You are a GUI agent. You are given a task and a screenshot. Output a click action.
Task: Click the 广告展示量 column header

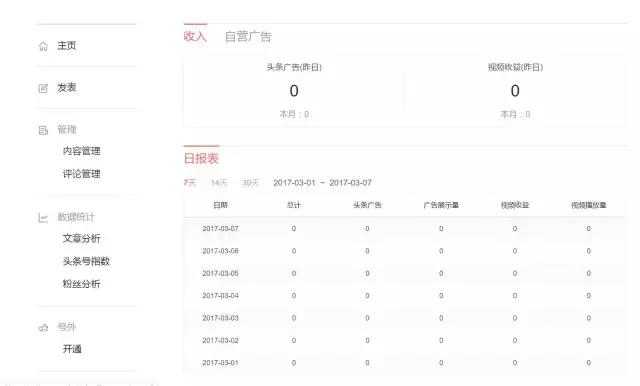(441, 205)
